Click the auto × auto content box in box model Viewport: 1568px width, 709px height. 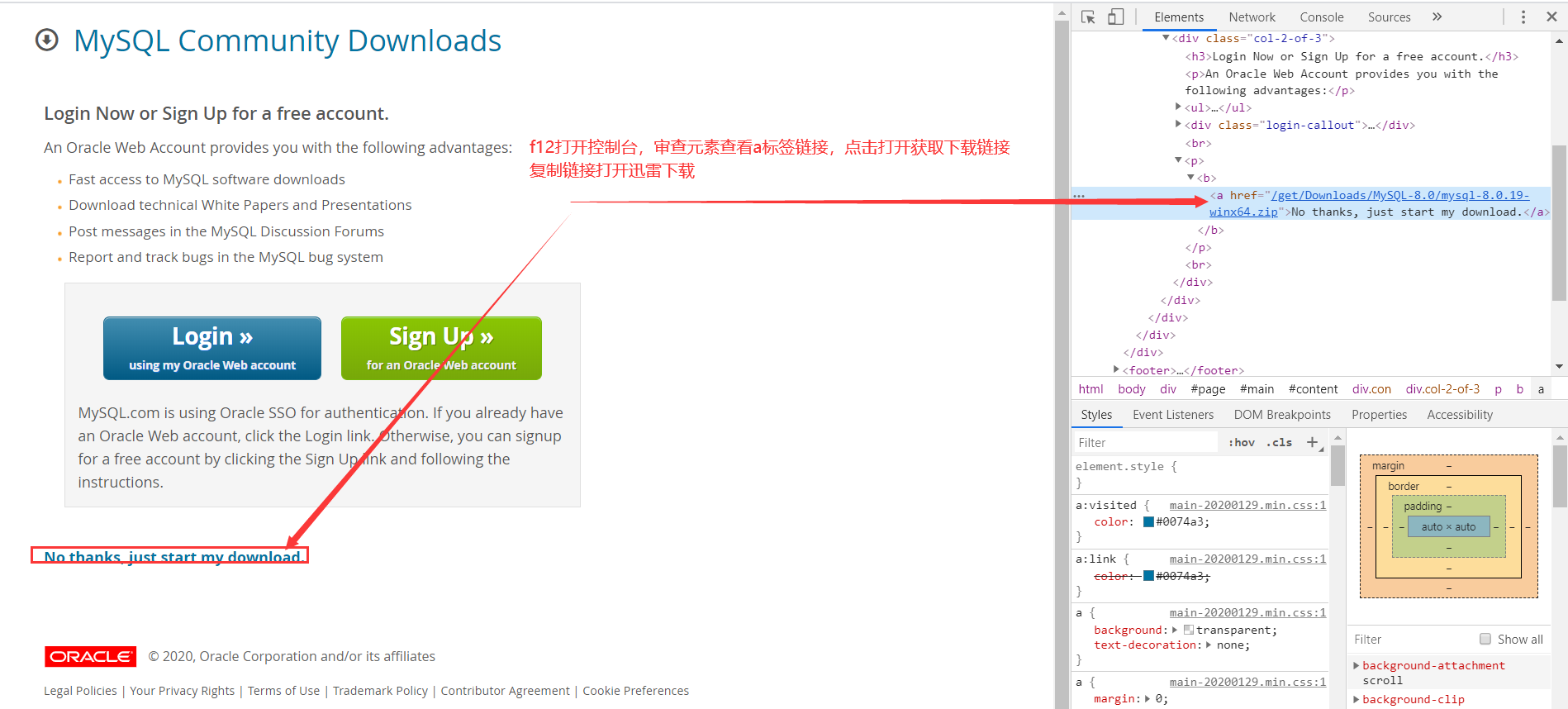[1448, 526]
